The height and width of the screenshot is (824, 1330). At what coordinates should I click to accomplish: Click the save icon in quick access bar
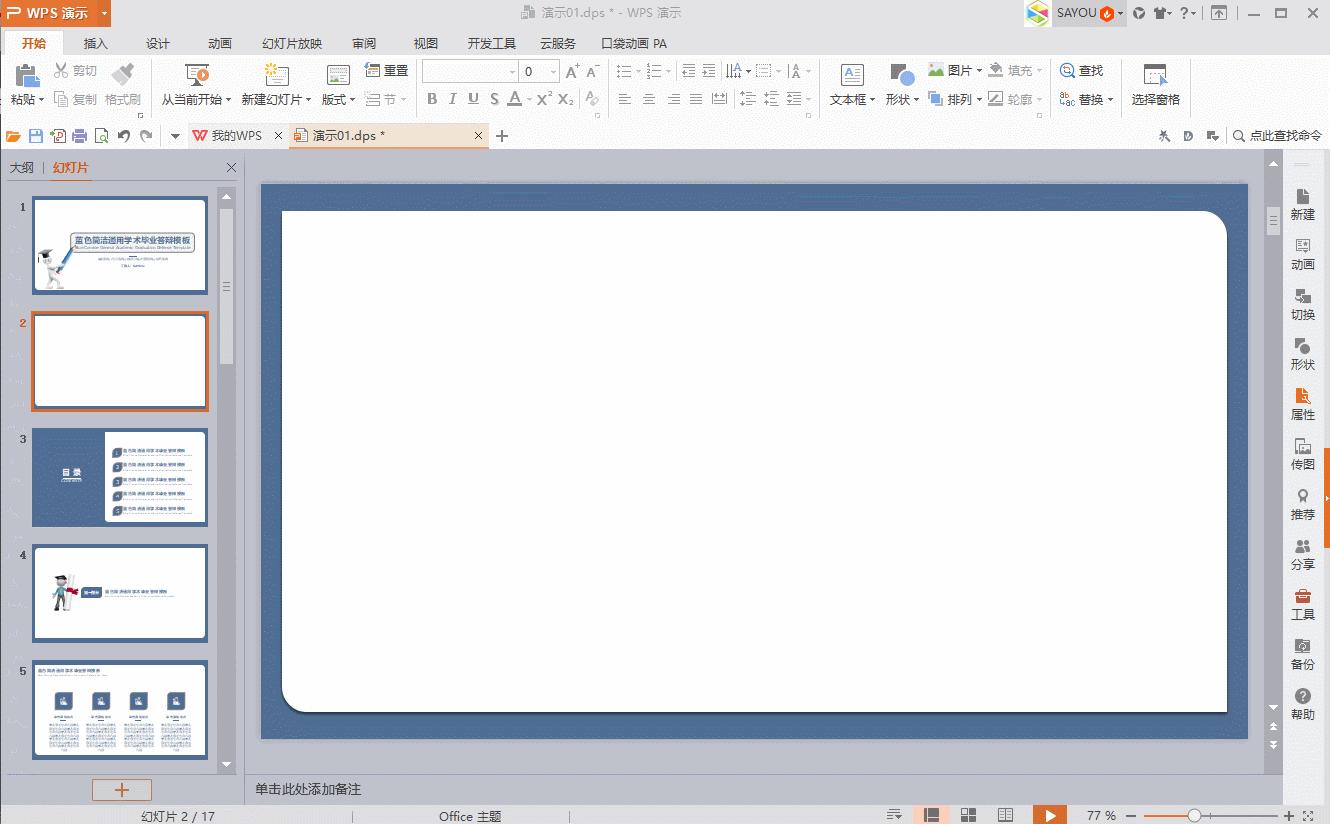click(x=36, y=136)
